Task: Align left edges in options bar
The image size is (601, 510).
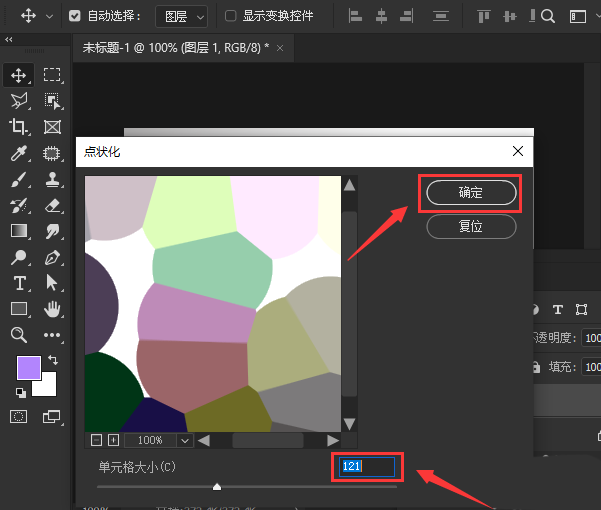Action: tap(355, 16)
